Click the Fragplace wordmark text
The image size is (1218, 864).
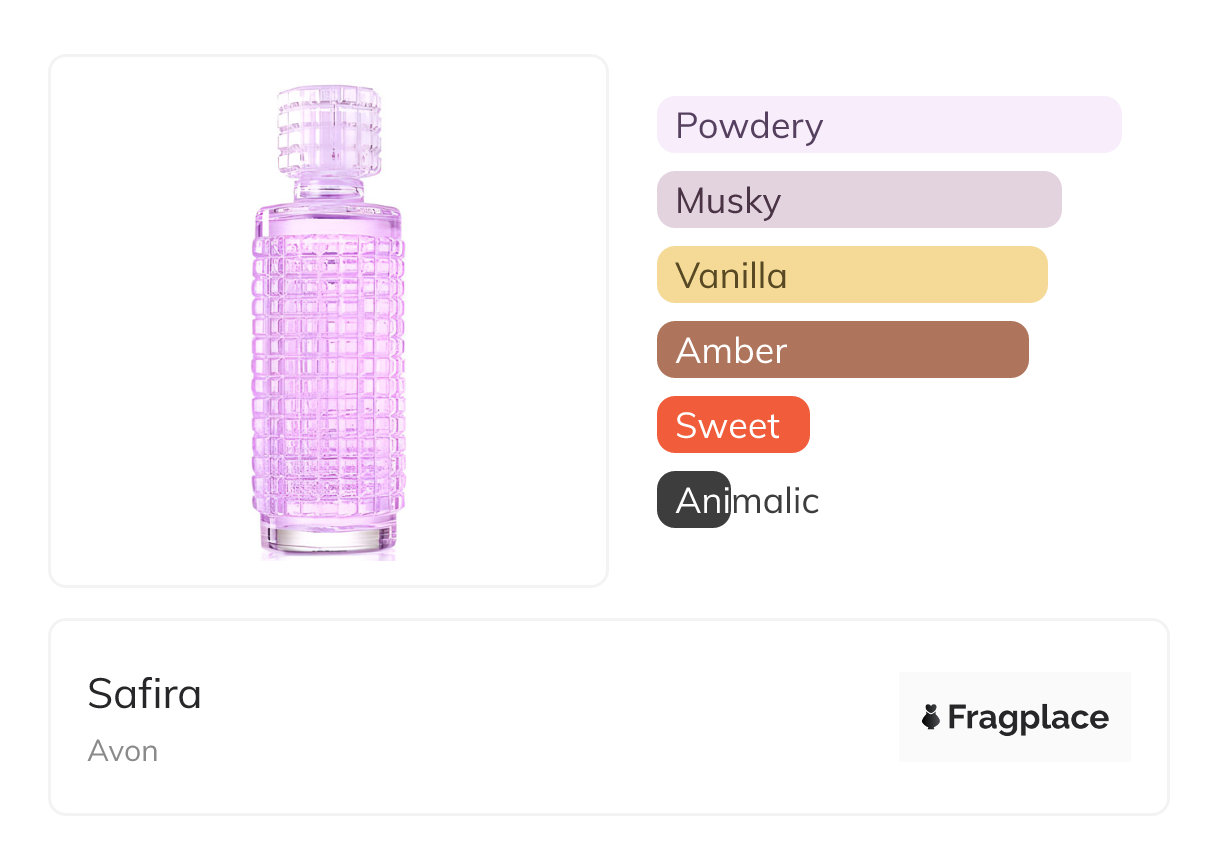[x=1028, y=718]
